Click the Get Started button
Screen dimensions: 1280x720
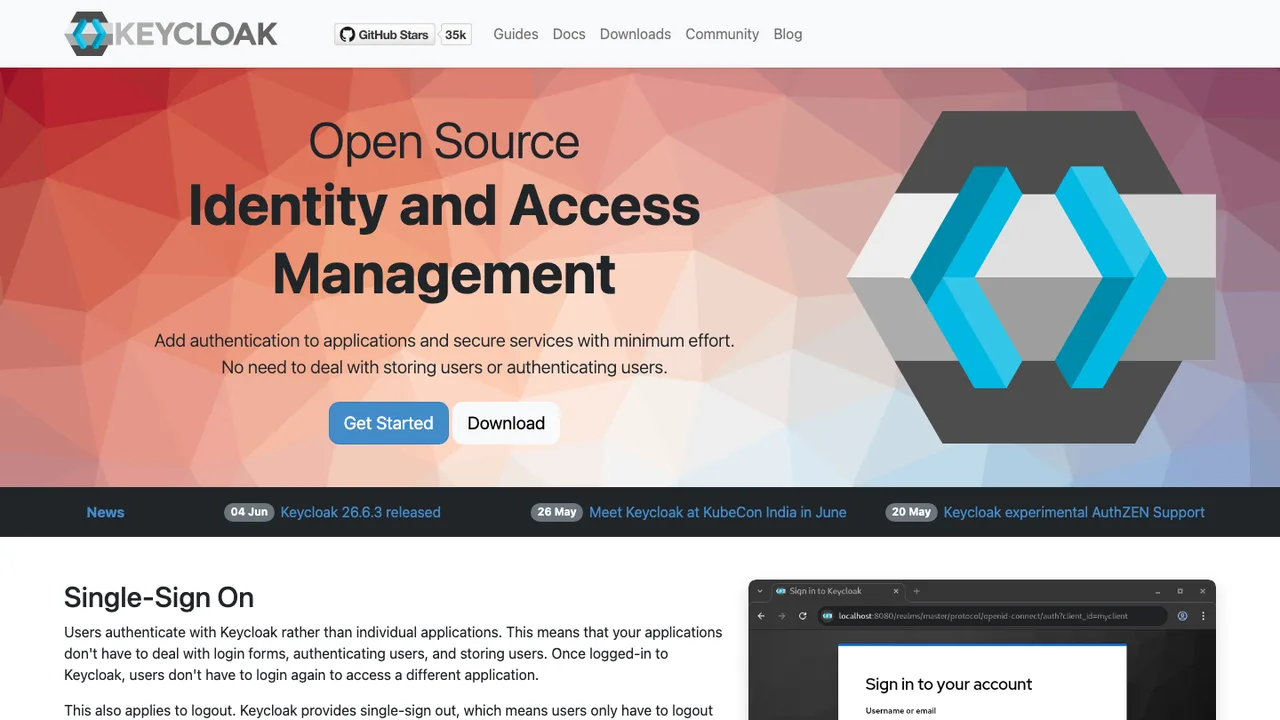(389, 423)
